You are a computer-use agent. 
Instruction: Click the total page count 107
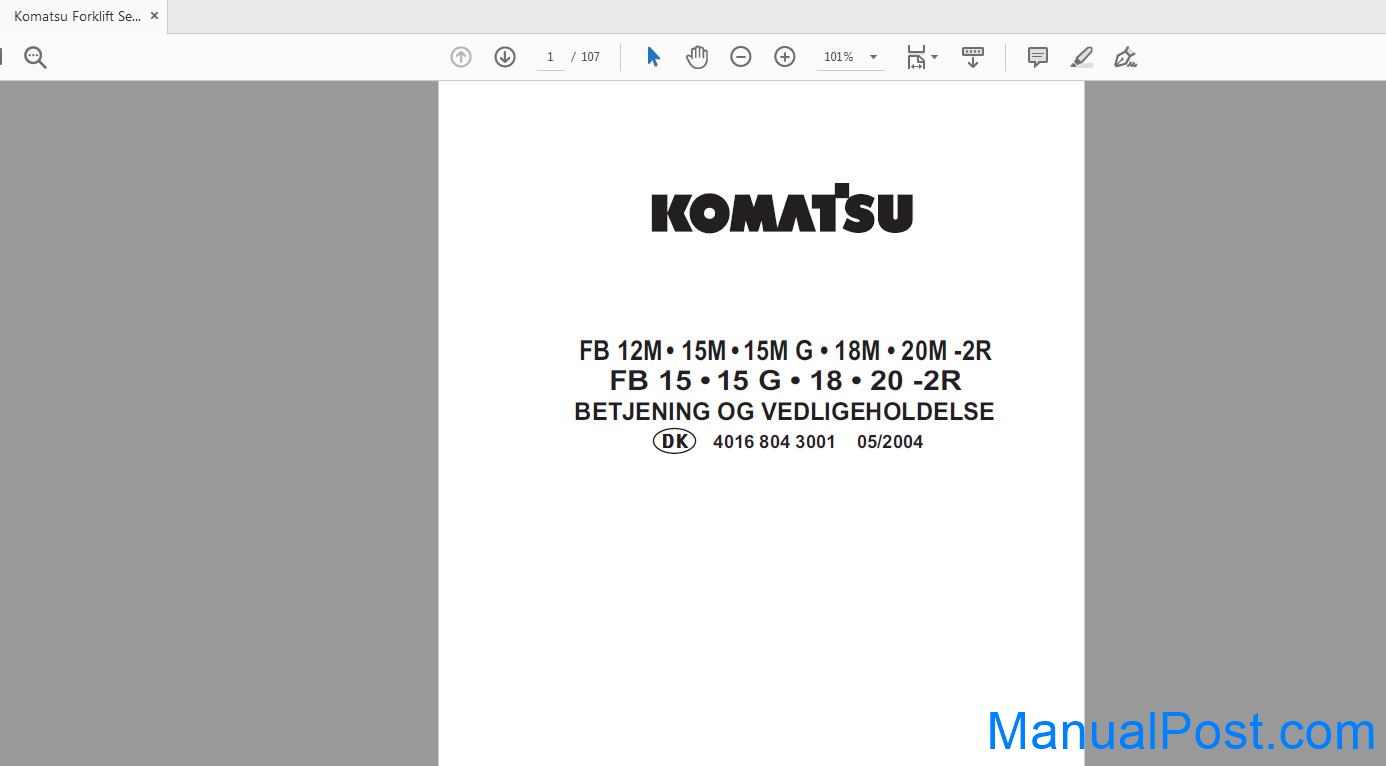pos(591,57)
